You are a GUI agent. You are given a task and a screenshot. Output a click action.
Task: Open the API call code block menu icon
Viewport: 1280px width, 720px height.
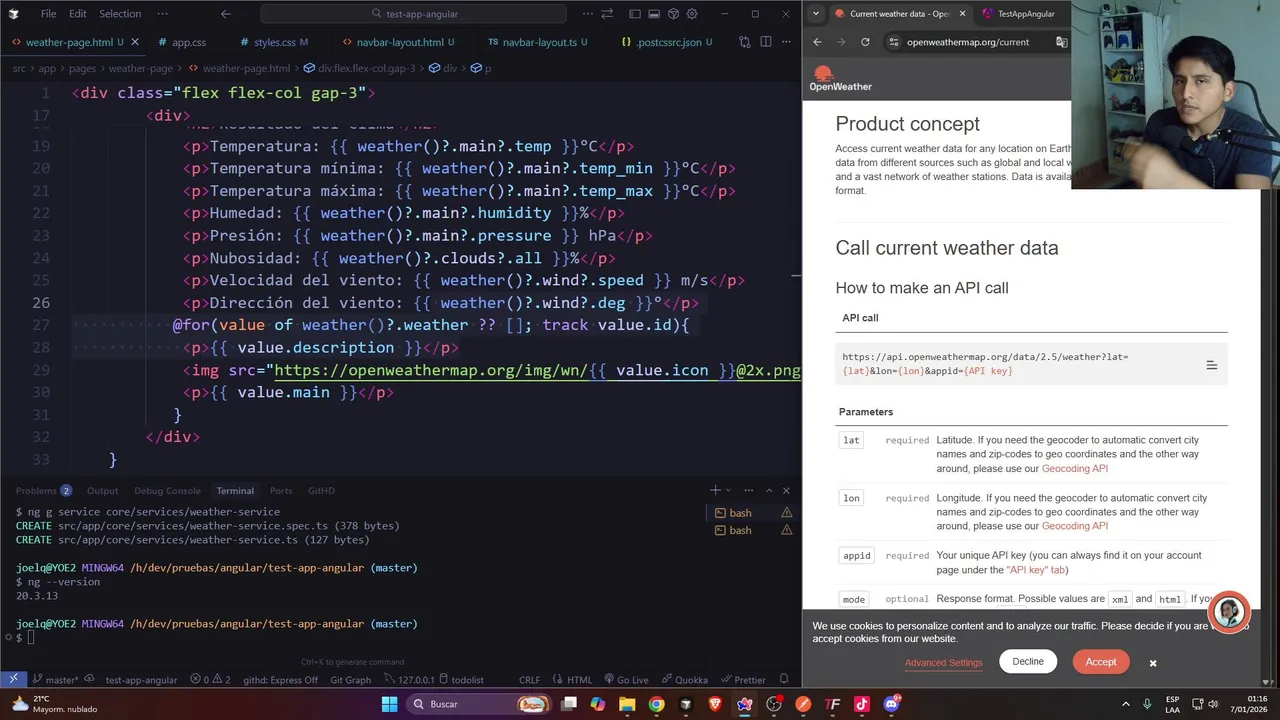coord(1211,365)
